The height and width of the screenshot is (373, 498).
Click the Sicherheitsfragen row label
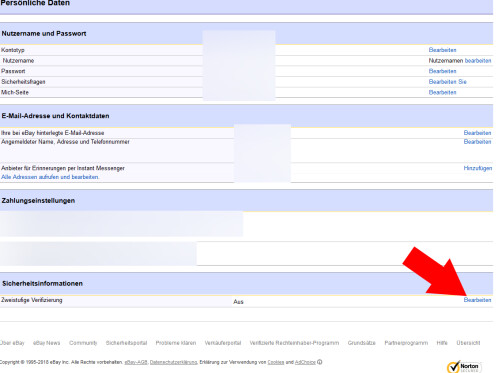(x=23, y=82)
